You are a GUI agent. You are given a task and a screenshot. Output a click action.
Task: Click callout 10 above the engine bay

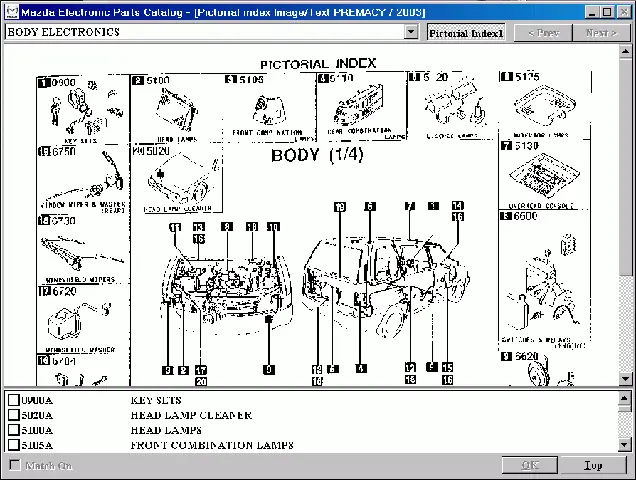[273, 226]
